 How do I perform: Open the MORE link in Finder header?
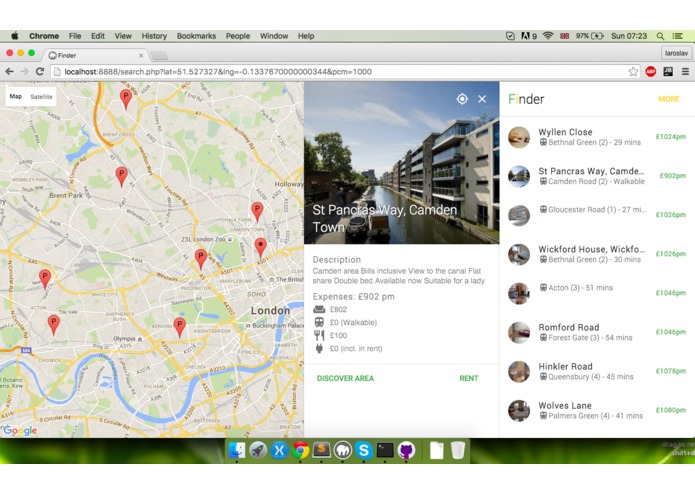coord(668,99)
